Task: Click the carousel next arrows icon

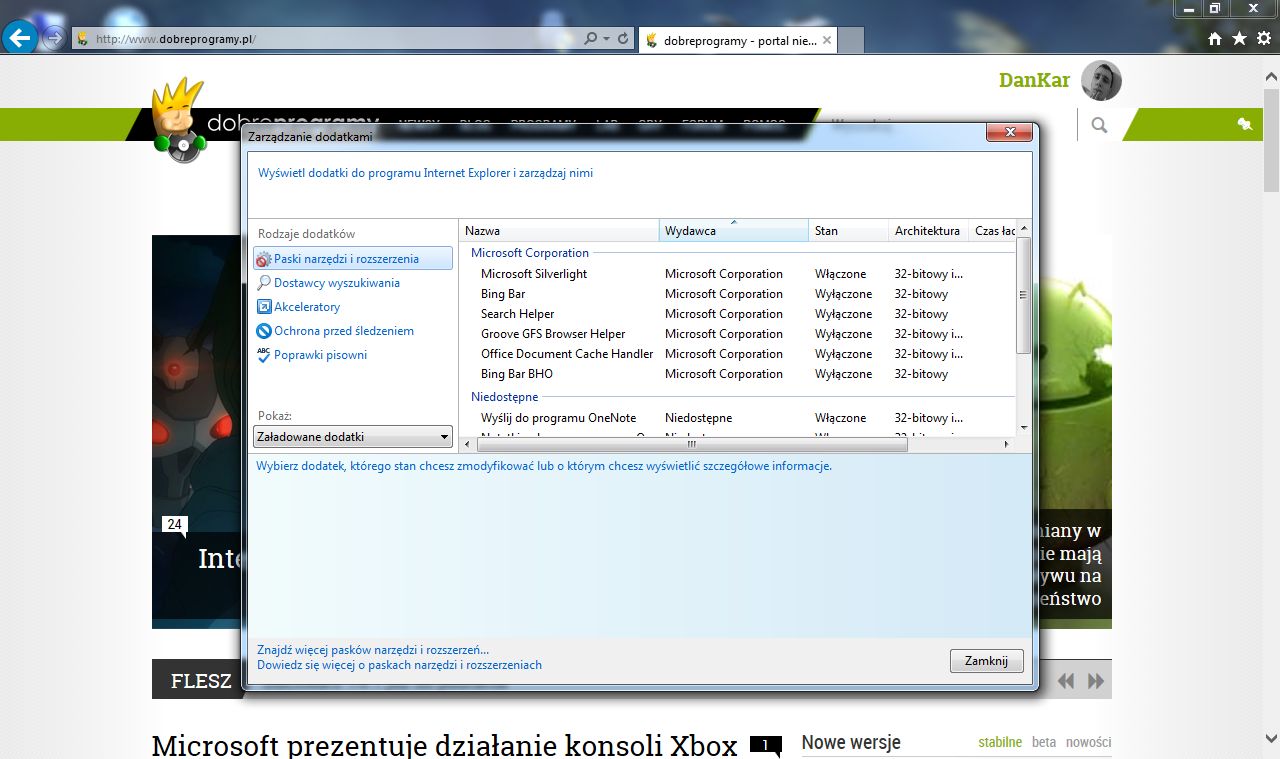Action: pyautogui.click(x=1096, y=681)
